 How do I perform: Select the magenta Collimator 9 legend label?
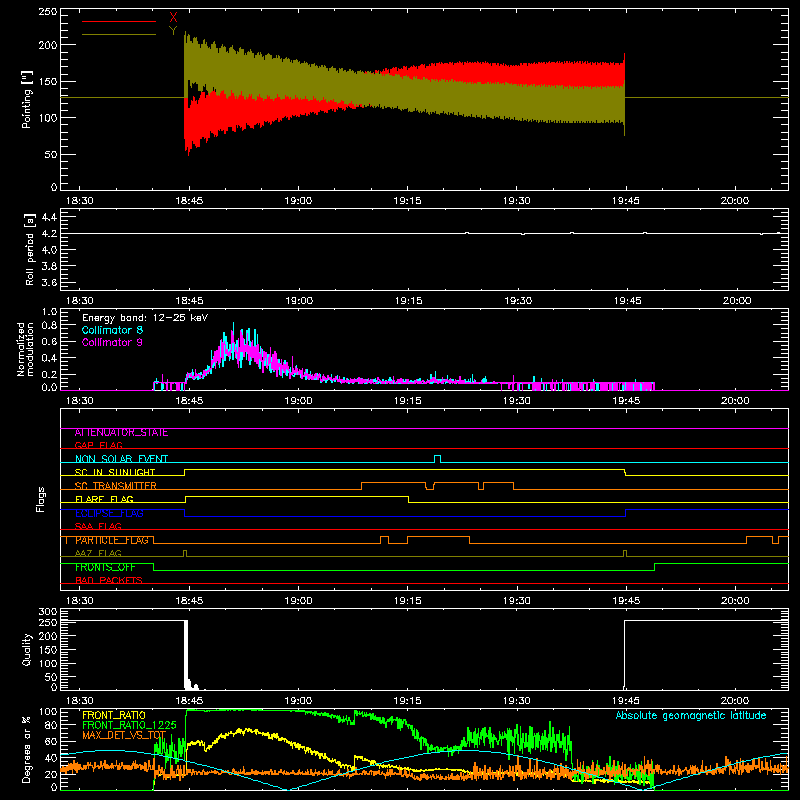[x=112, y=342]
